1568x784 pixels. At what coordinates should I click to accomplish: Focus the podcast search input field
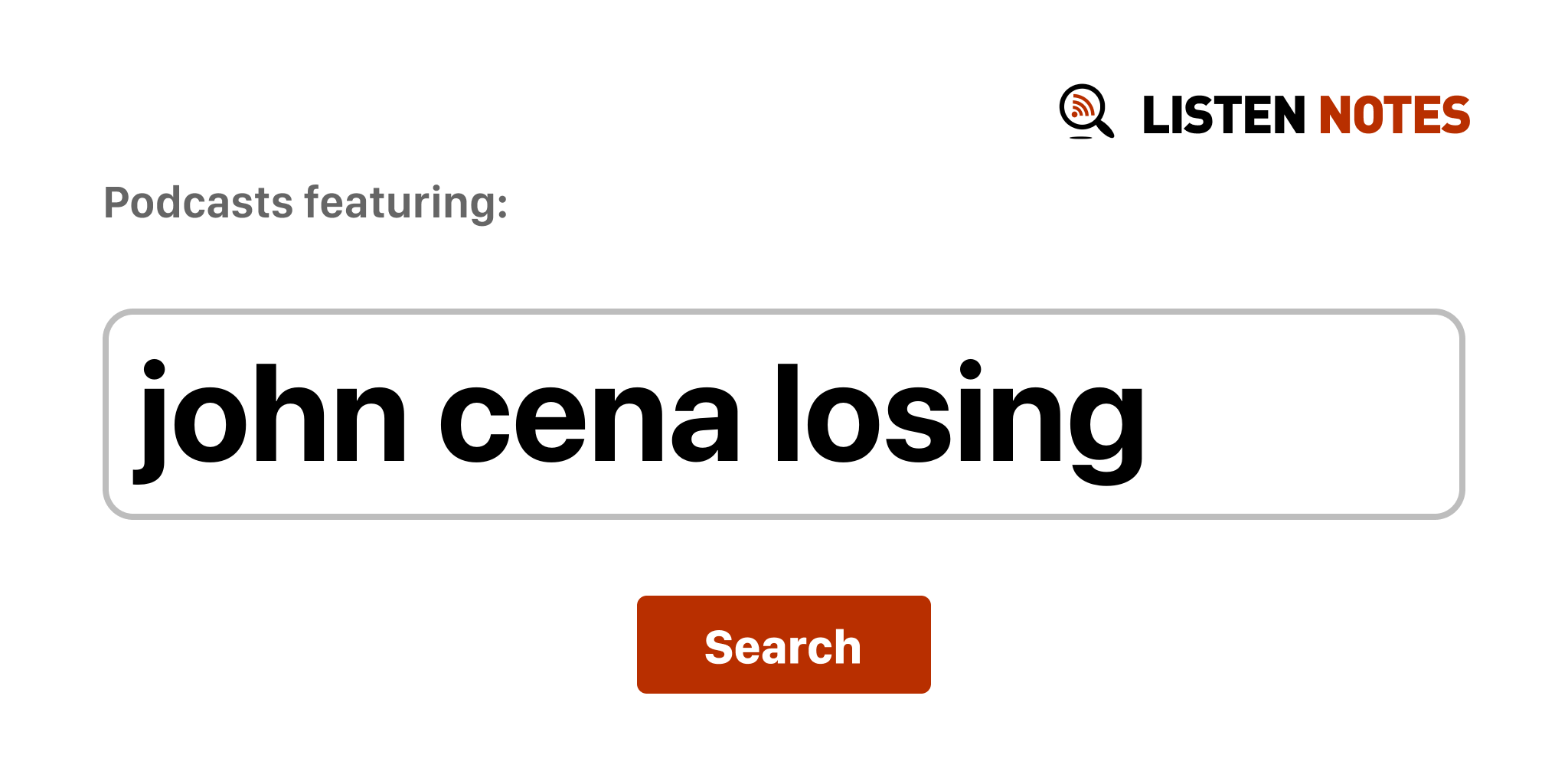coord(782,414)
